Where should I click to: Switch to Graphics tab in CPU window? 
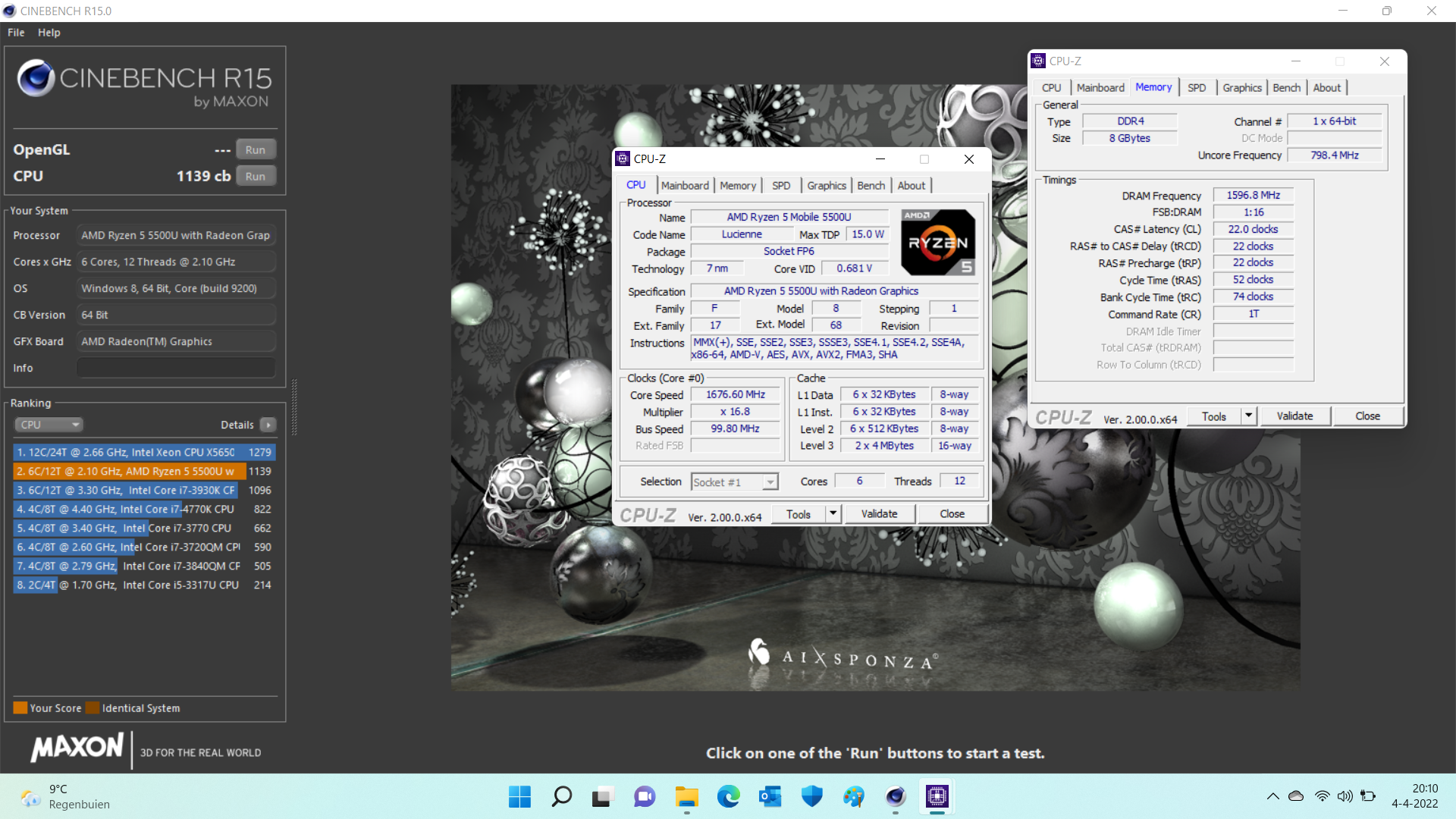[827, 186]
